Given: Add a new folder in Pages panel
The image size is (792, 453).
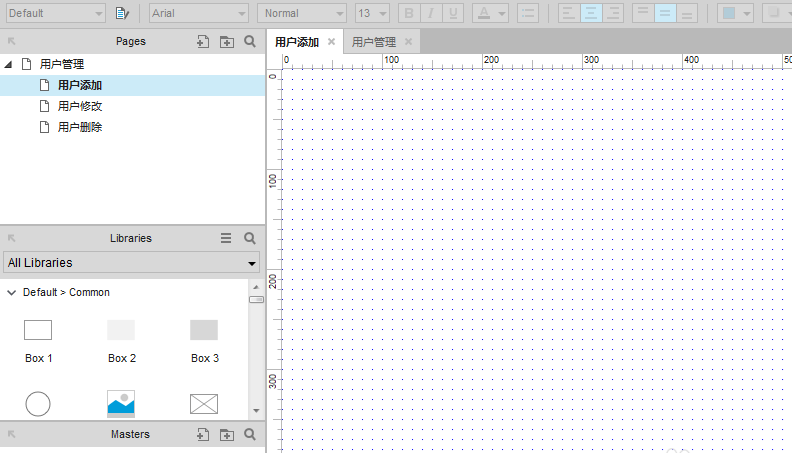Looking at the screenshot, I should (227, 41).
